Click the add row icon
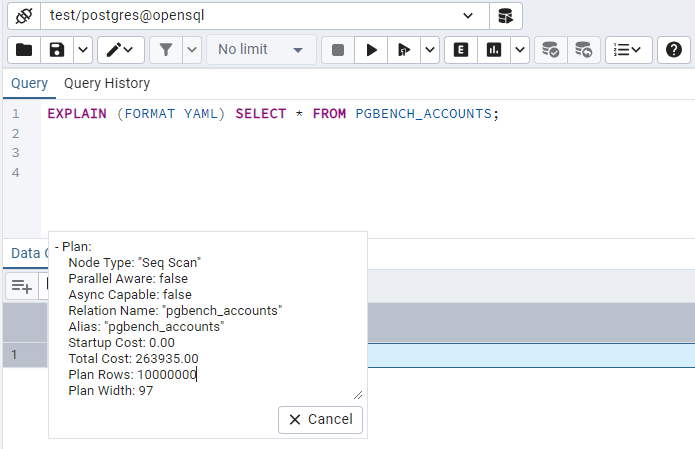 [x=22, y=286]
